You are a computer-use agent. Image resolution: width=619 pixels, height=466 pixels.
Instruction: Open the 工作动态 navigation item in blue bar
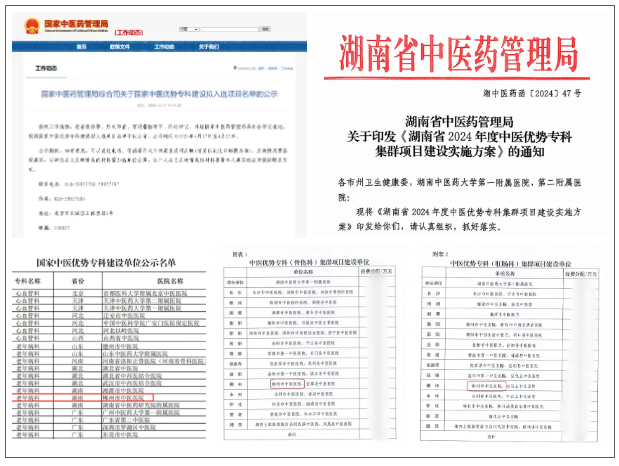pos(164,47)
